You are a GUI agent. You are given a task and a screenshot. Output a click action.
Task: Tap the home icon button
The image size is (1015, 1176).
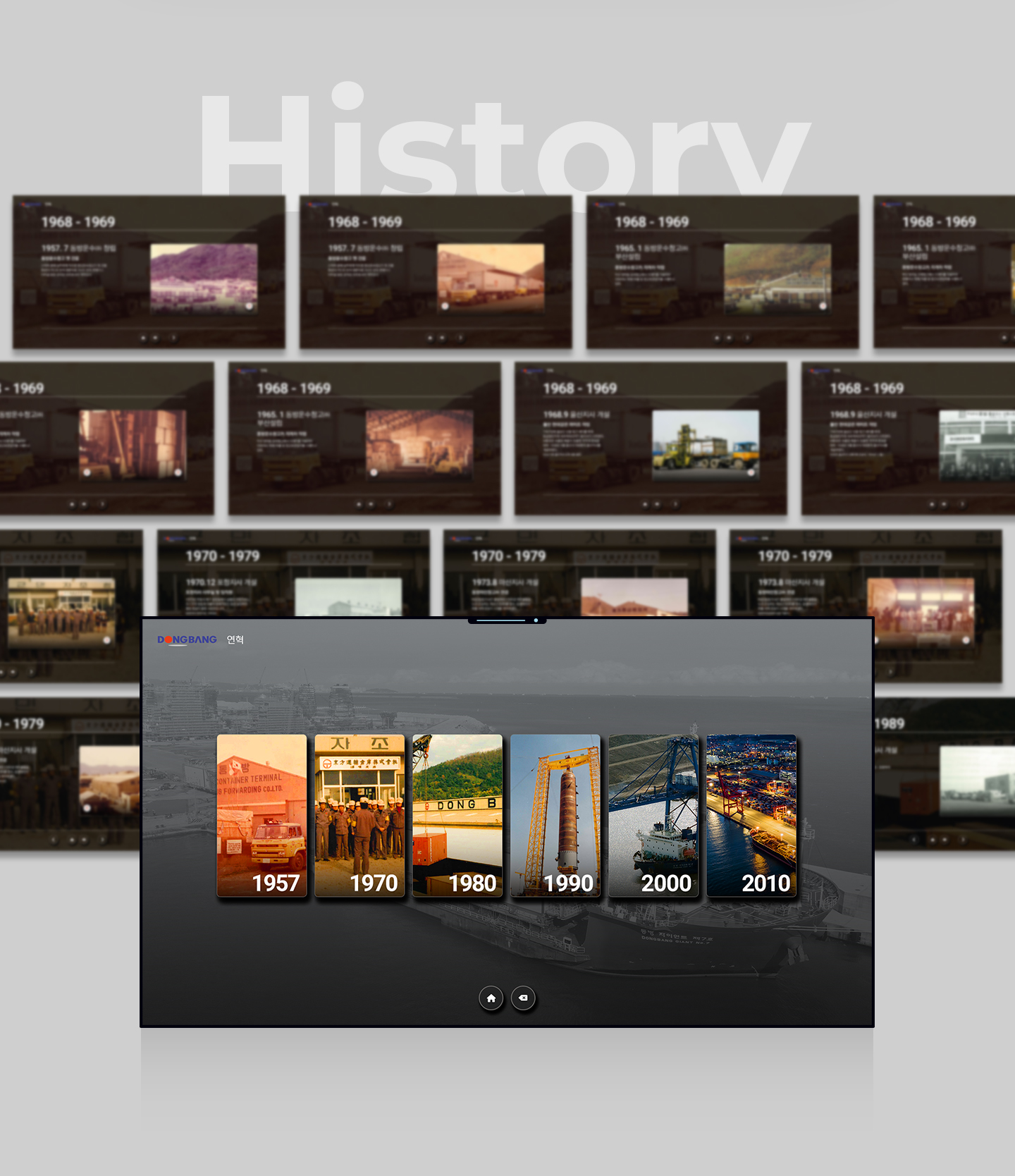(x=491, y=998)
